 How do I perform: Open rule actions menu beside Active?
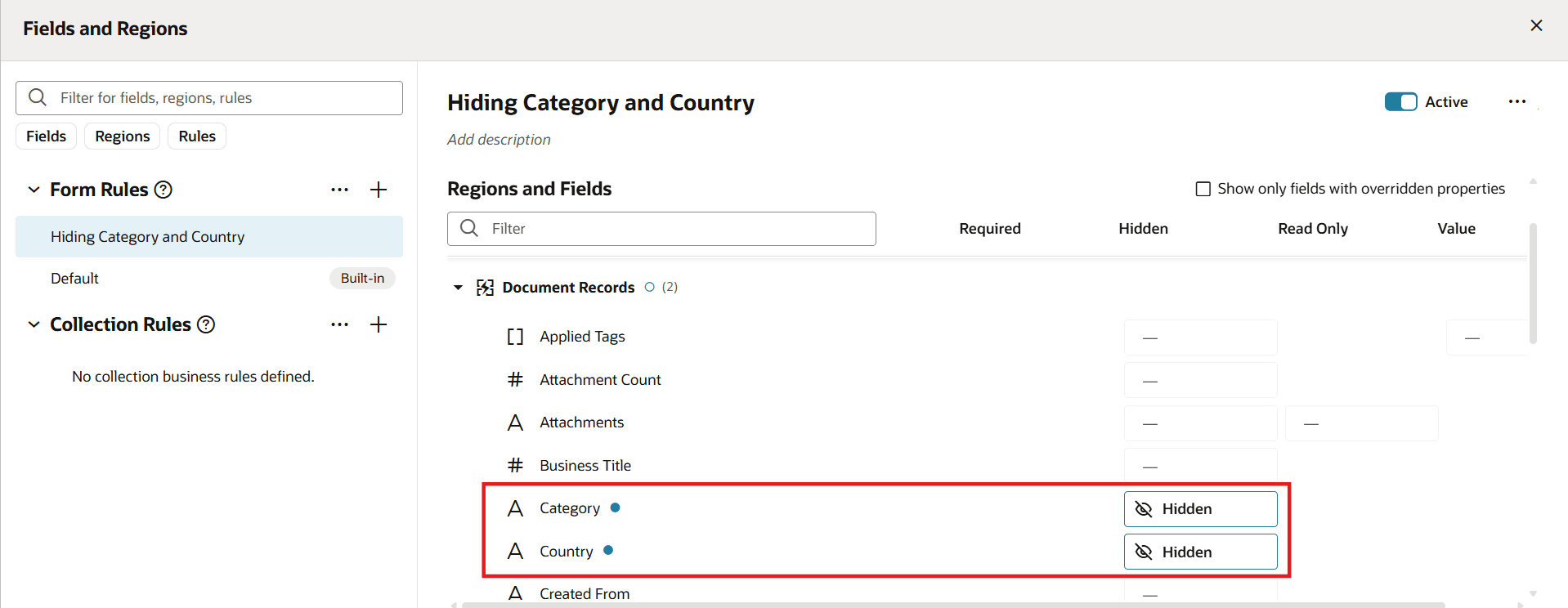click(x=1517, y=102)
